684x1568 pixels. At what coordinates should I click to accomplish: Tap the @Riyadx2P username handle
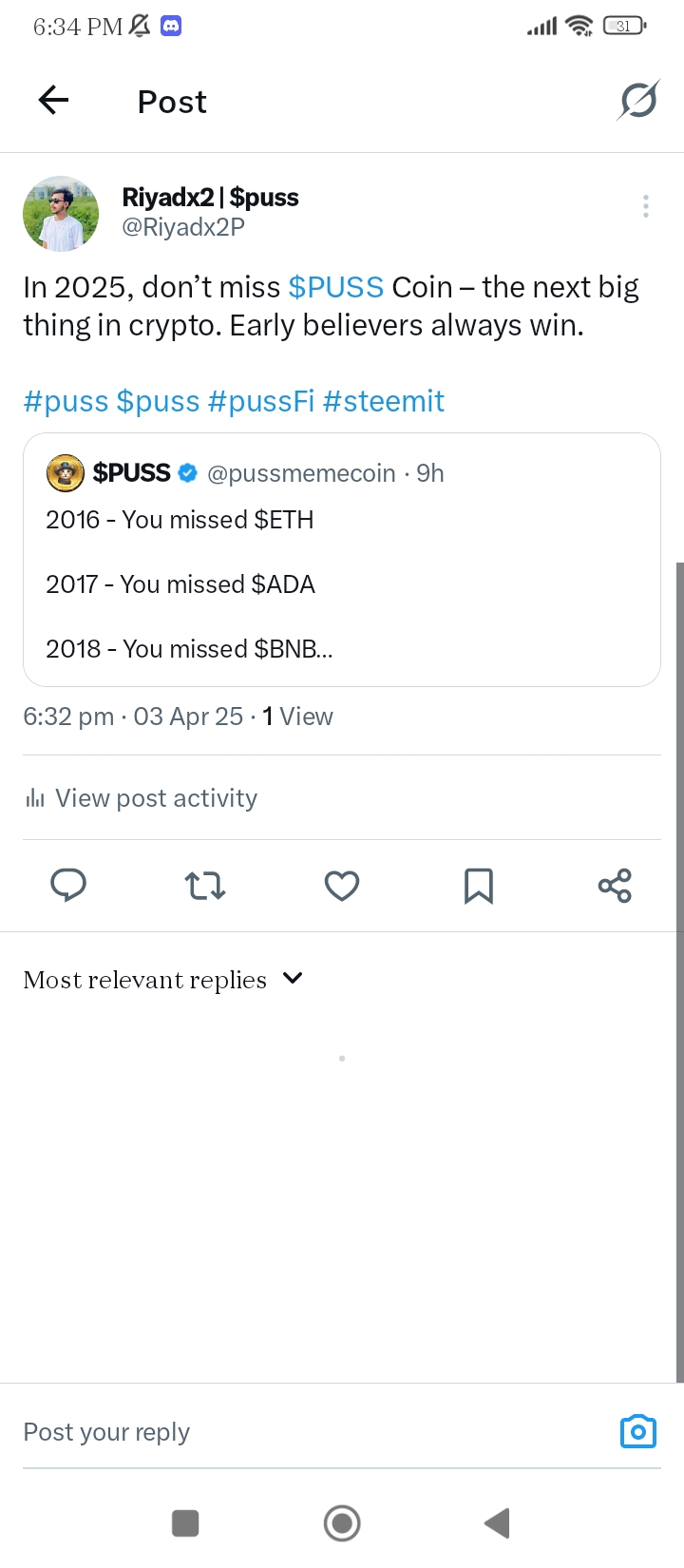(183, 227)
